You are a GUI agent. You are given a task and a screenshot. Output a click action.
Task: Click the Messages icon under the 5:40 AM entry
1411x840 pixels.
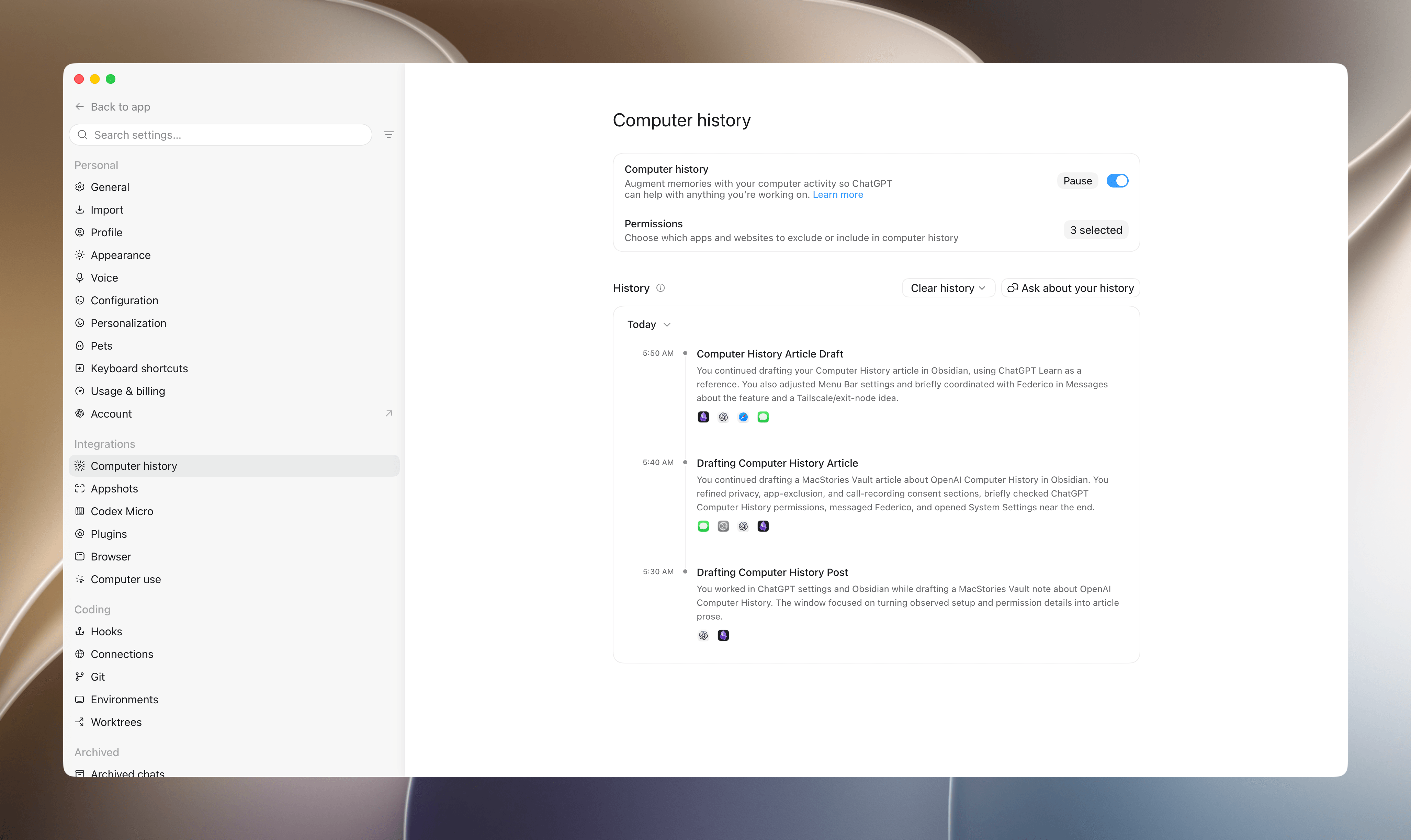pos(703,526)
